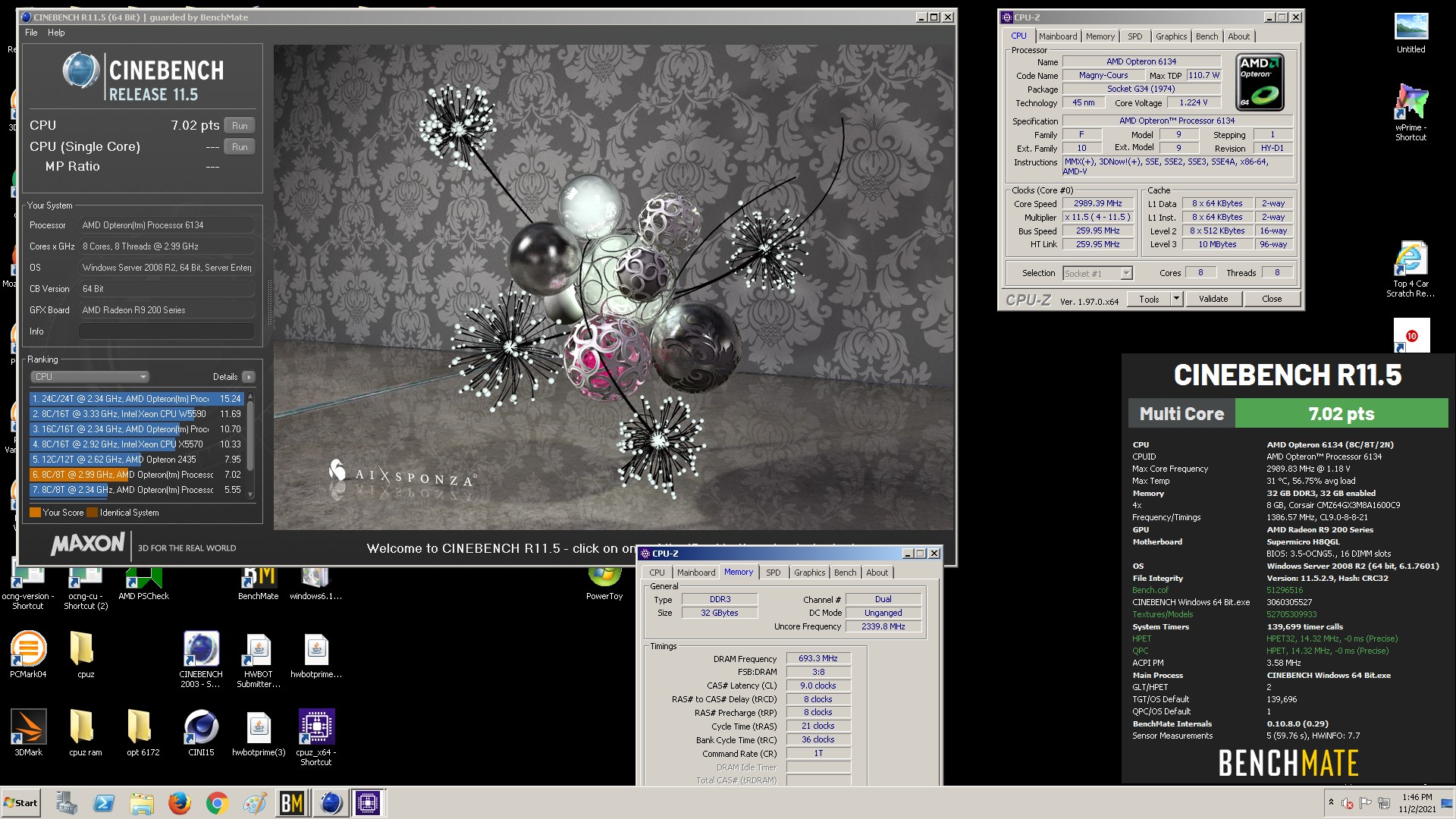Image resolution: width=1456 pixels, height=819 pixels.
Task: Open the AMD PSCheck desktop icon
Action: (143, 584)
